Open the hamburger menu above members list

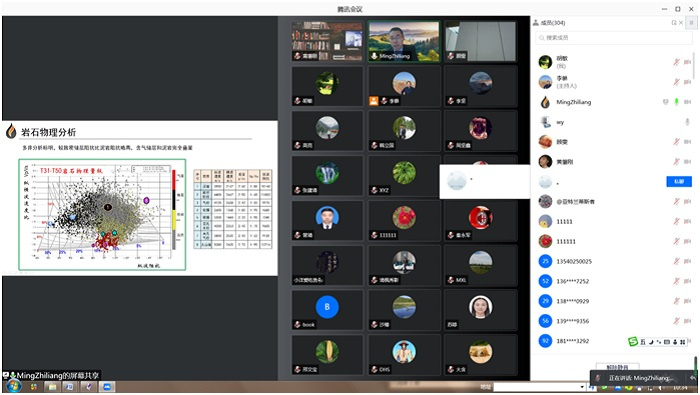692,22
